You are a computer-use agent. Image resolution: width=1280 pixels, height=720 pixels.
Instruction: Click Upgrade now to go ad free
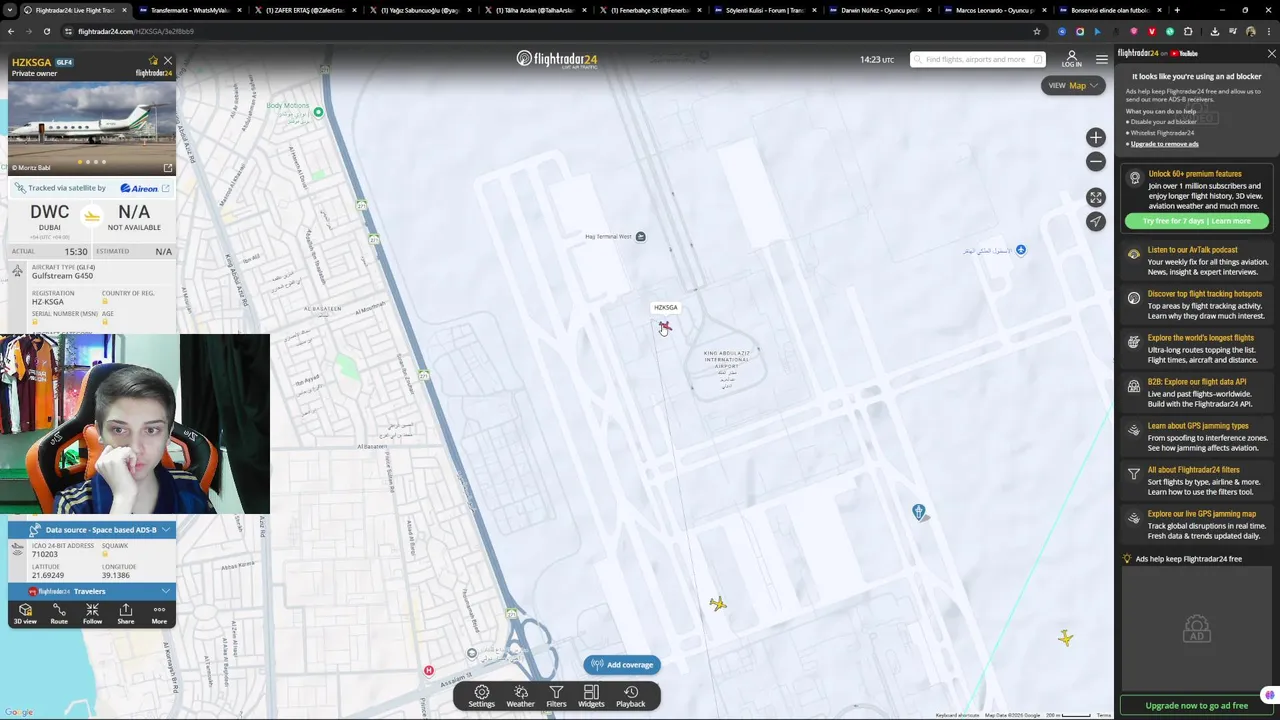tap(1197, 706)
